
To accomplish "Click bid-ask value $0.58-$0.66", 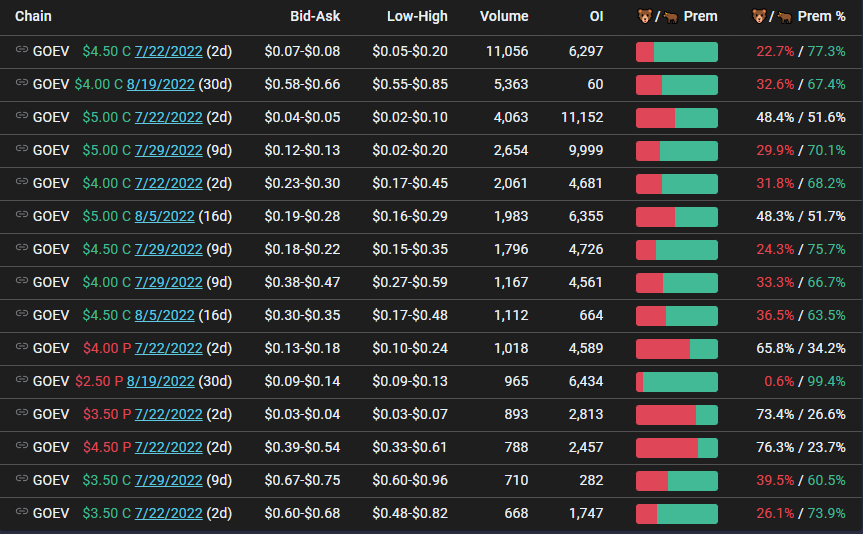I will pos(302,84).
